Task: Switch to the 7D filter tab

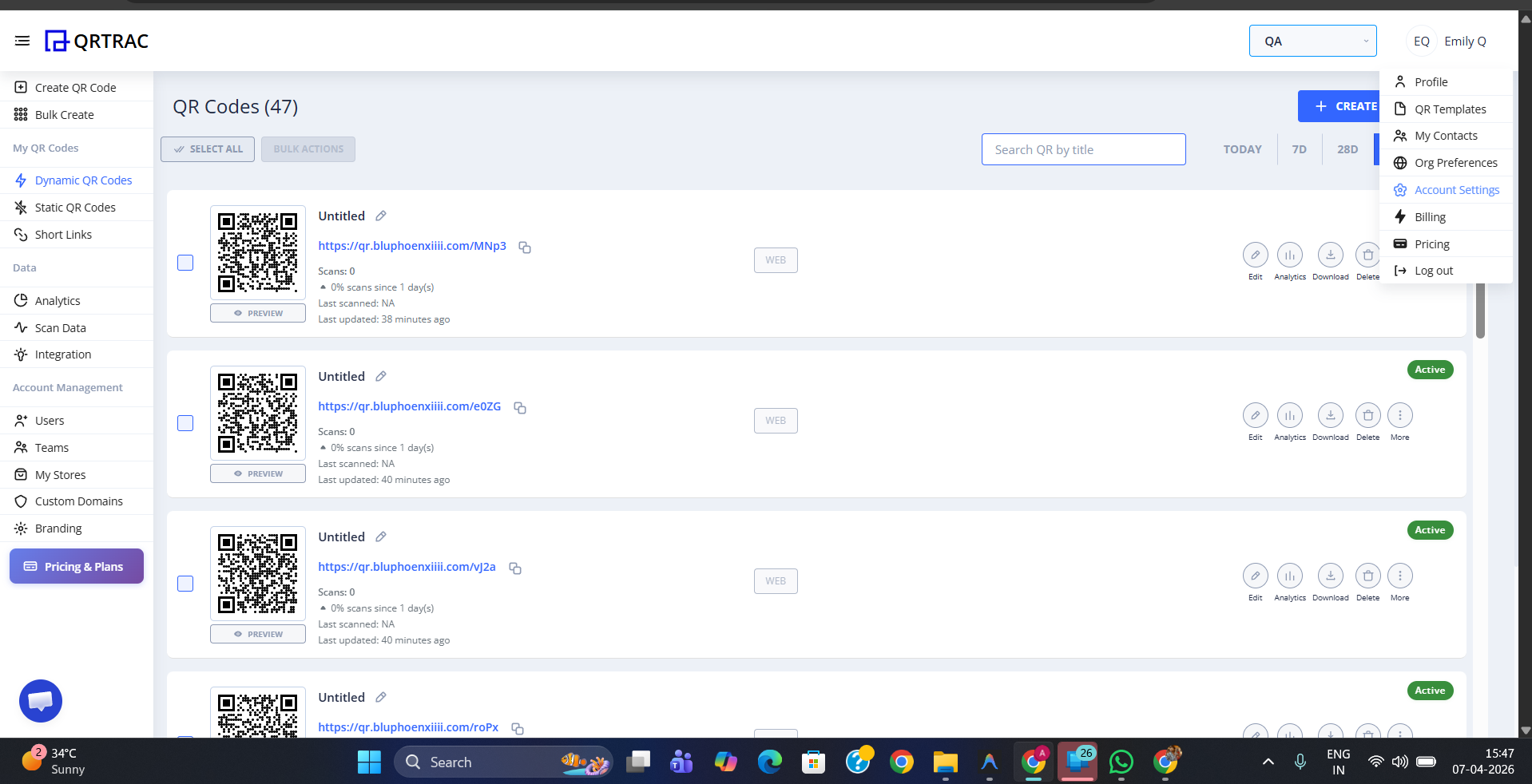Action: pyautogui.click(x=1299, y=149)
